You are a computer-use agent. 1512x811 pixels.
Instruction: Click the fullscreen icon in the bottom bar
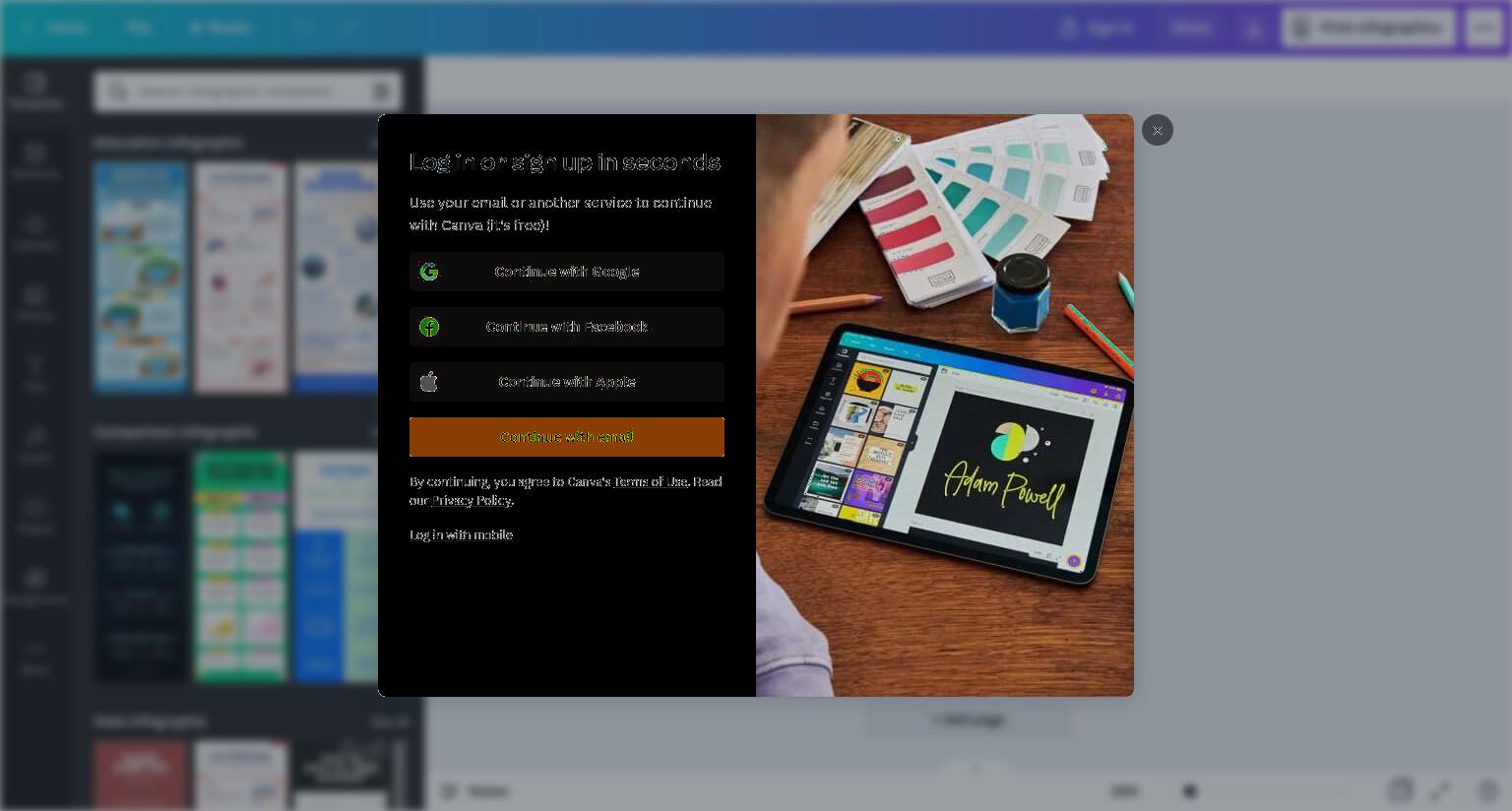click(x=1440, y=790)
